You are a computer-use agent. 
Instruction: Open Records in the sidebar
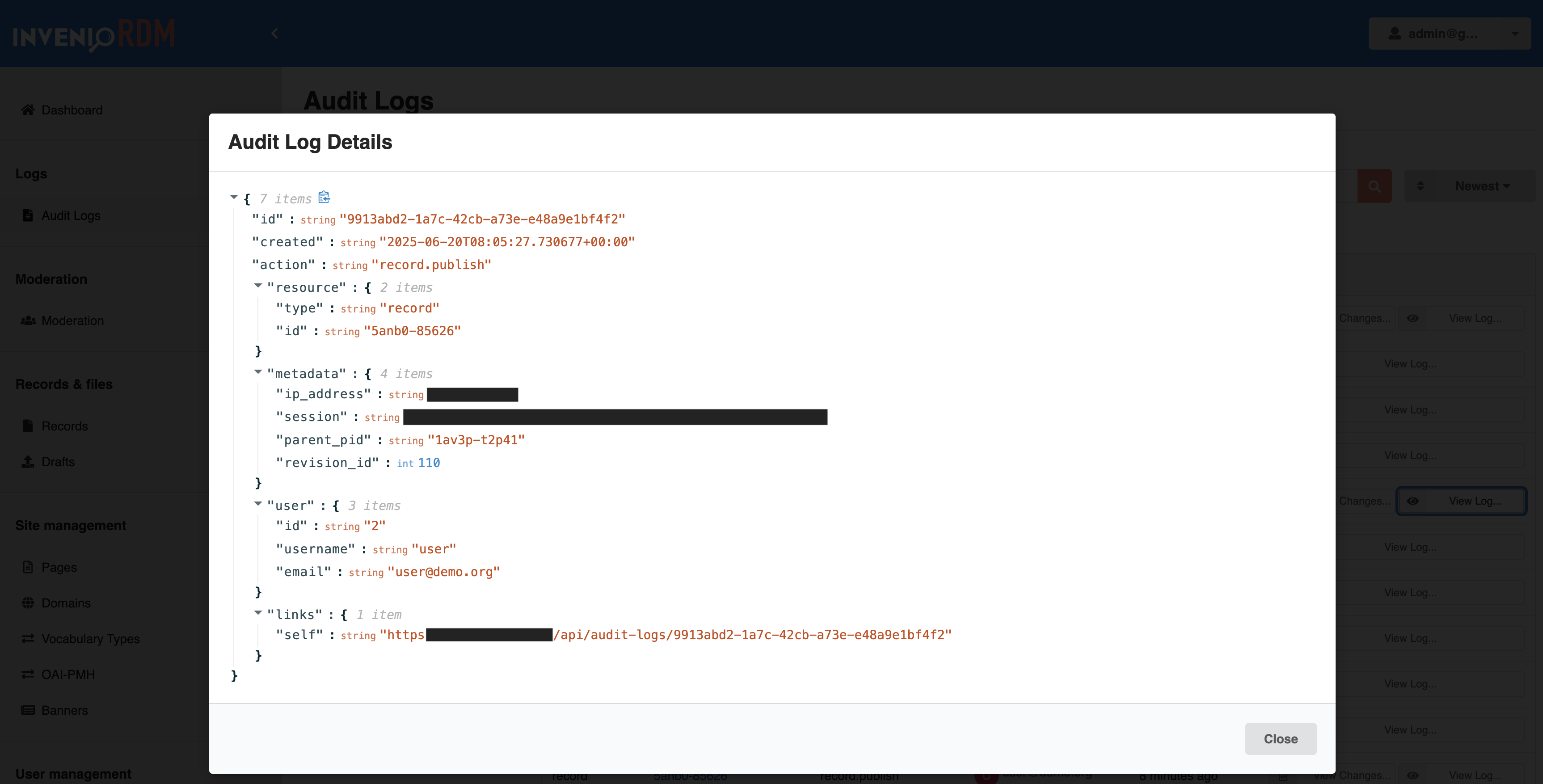coord(65,426)
